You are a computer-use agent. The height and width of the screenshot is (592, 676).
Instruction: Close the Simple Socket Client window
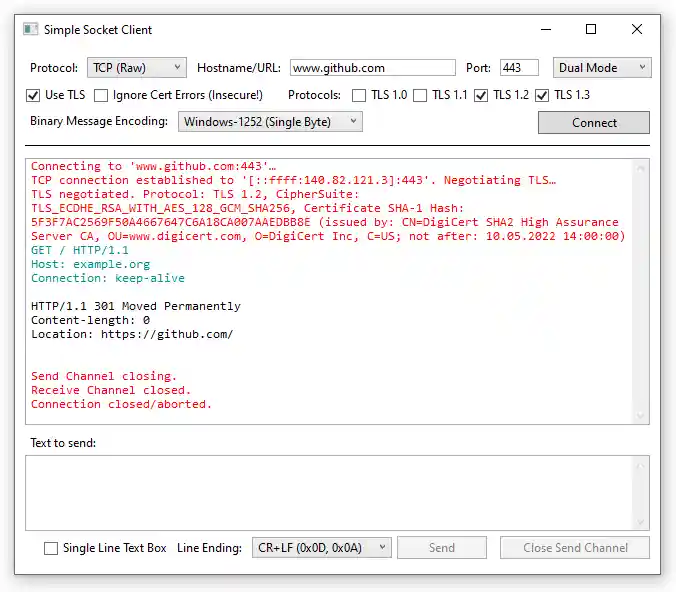pyautogui.click(x=637, y=30)
